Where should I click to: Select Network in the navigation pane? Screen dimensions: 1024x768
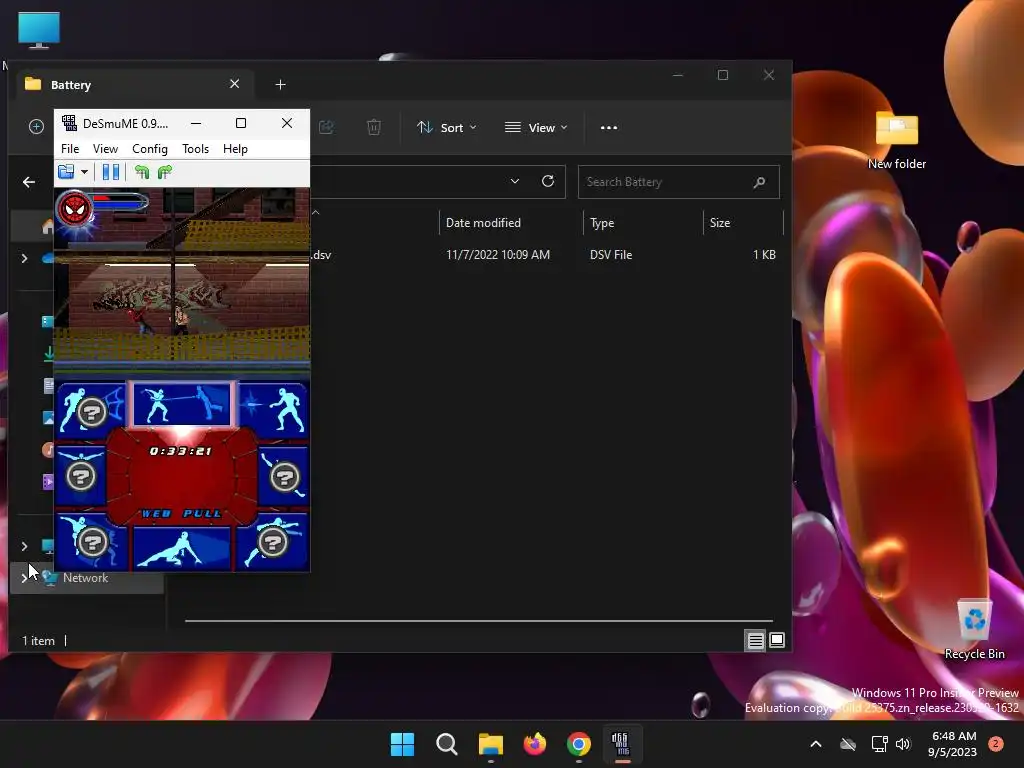coord(86,578)
